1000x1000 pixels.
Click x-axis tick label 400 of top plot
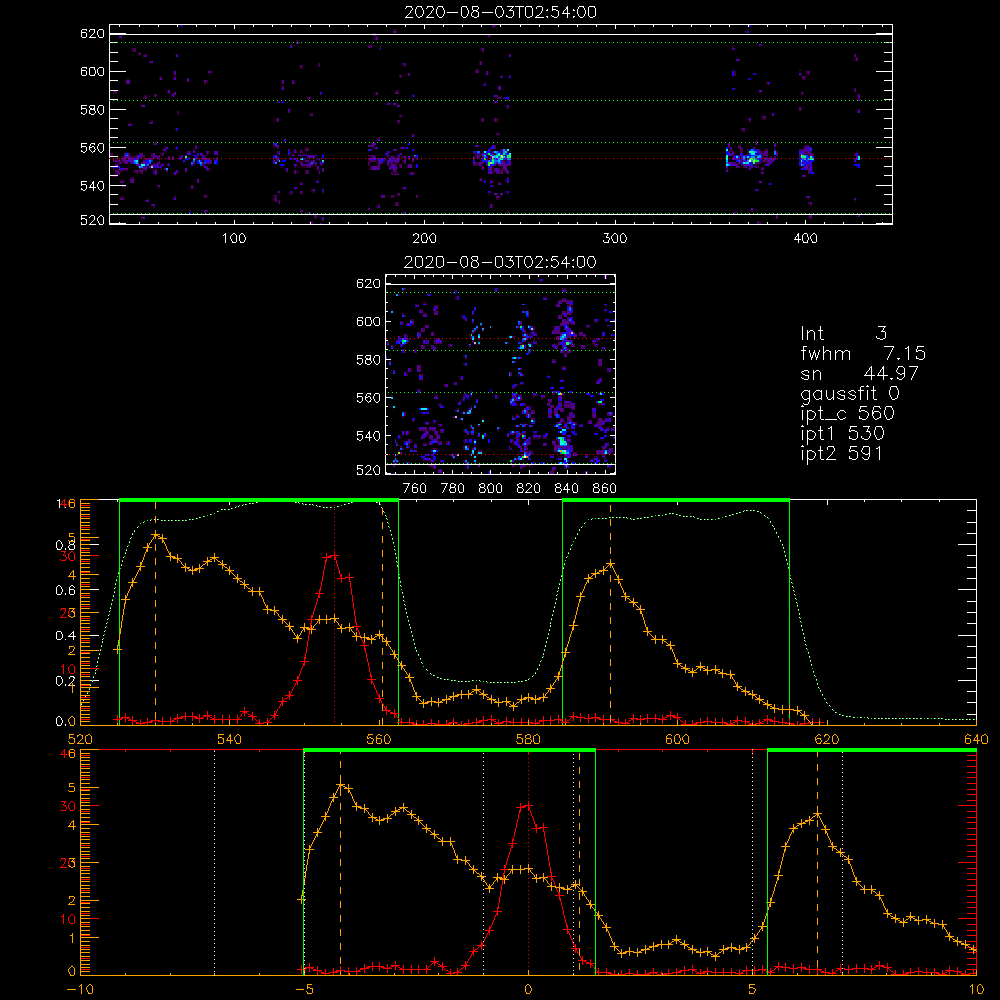[805, 239]
